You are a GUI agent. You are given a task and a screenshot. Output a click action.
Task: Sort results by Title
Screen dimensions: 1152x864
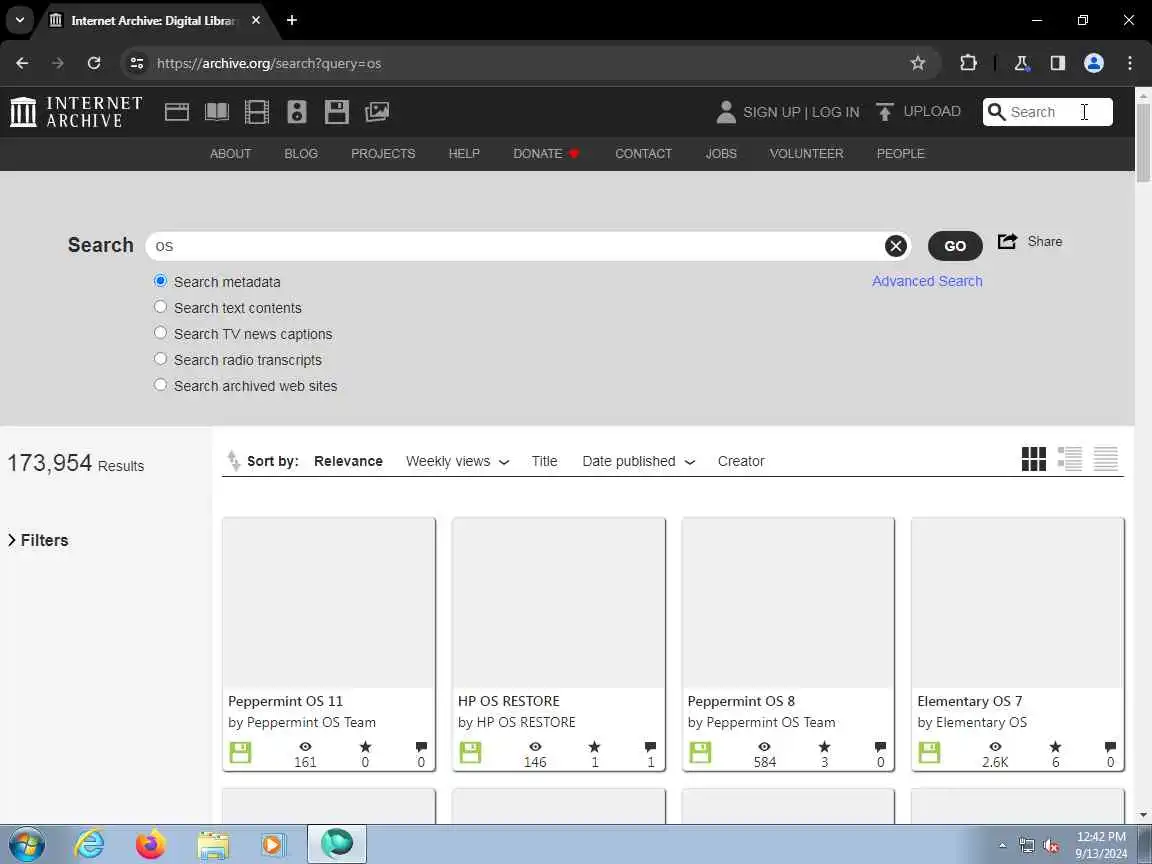[544, 461]
